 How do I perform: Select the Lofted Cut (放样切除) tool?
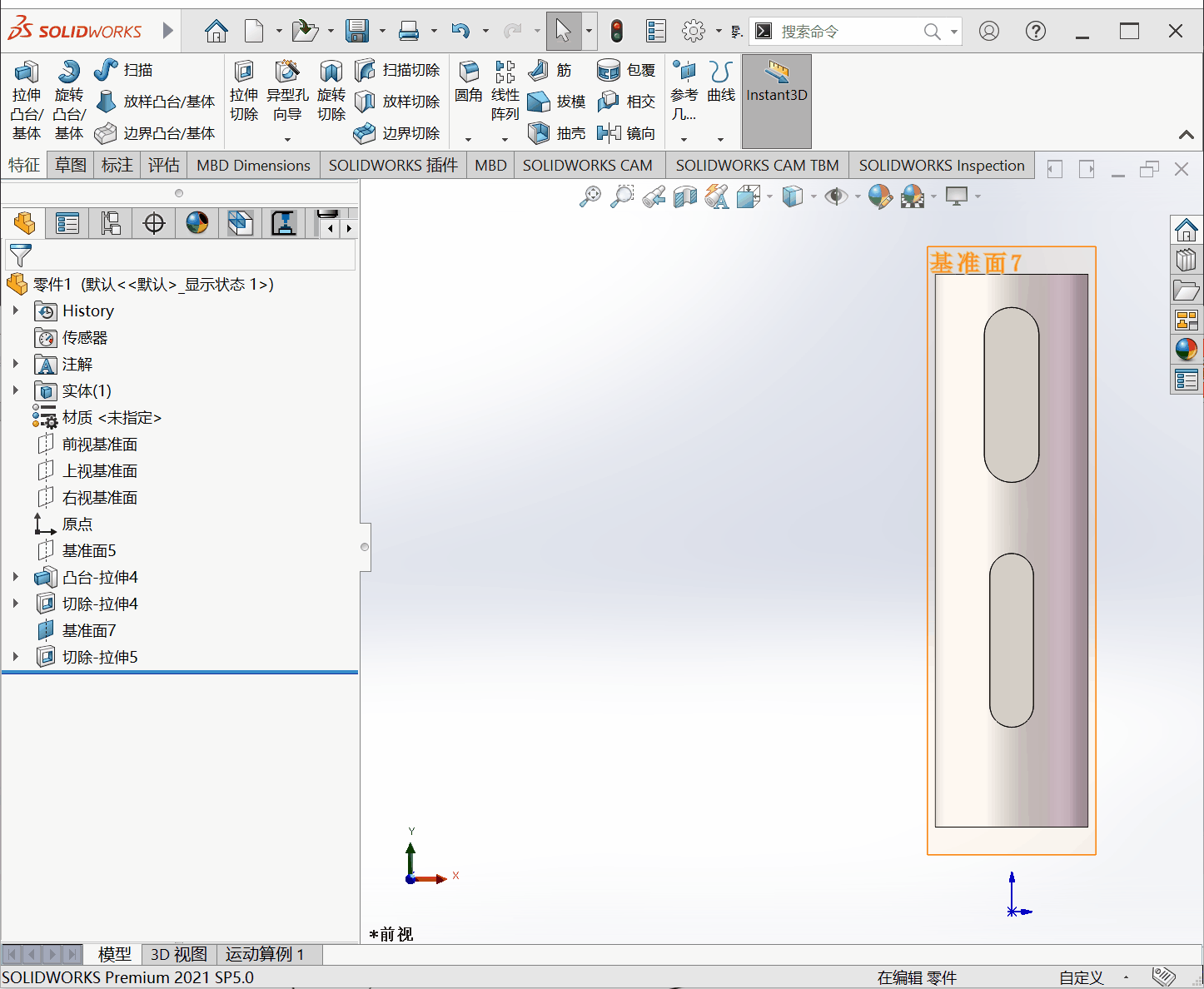(397, 102)
